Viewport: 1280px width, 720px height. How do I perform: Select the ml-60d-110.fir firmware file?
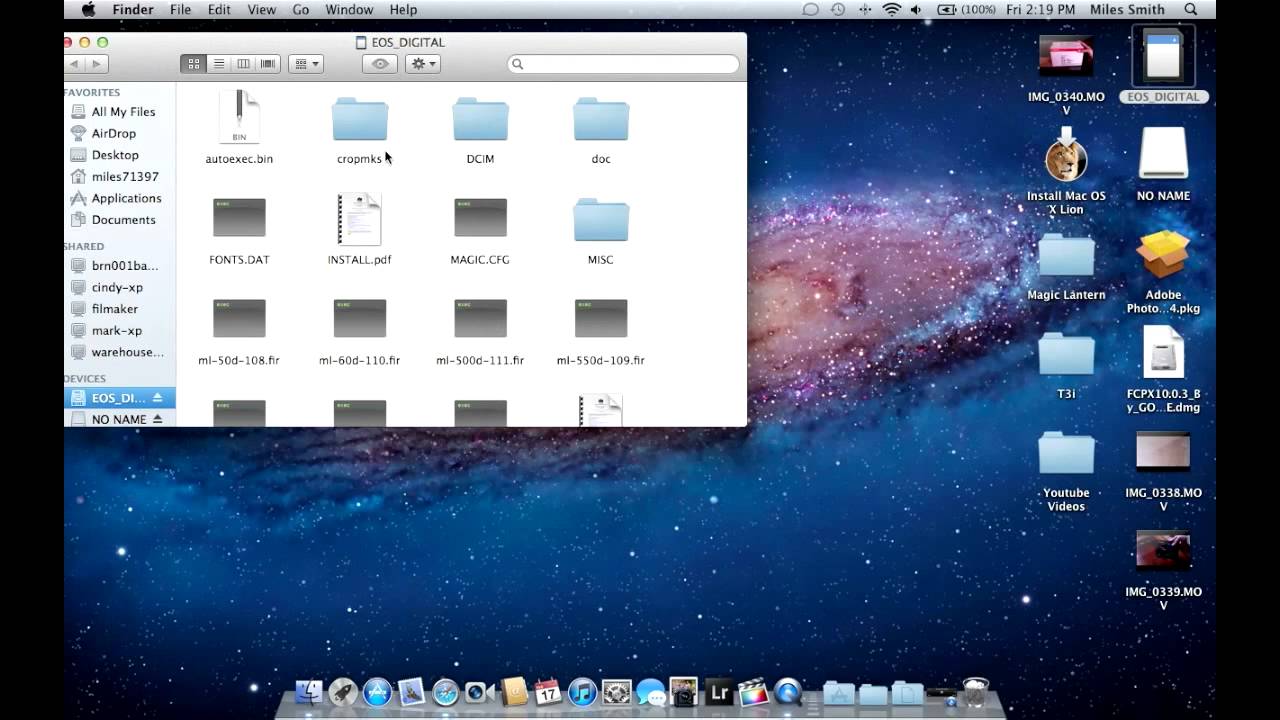[x=359, y=318]
